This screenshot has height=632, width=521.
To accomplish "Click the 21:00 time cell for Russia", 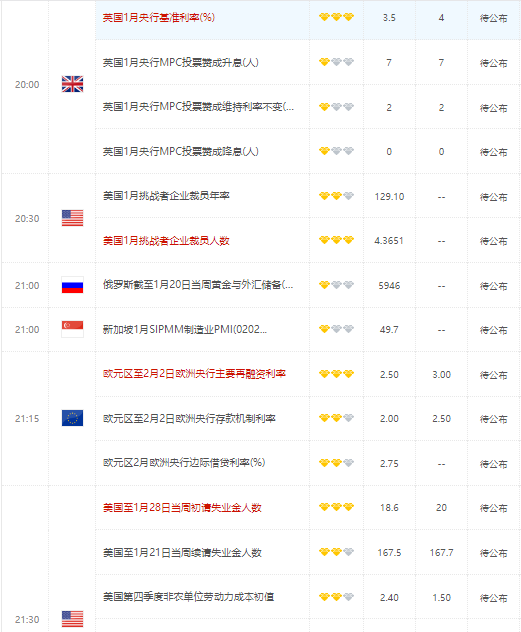I will tap(27, 285).
